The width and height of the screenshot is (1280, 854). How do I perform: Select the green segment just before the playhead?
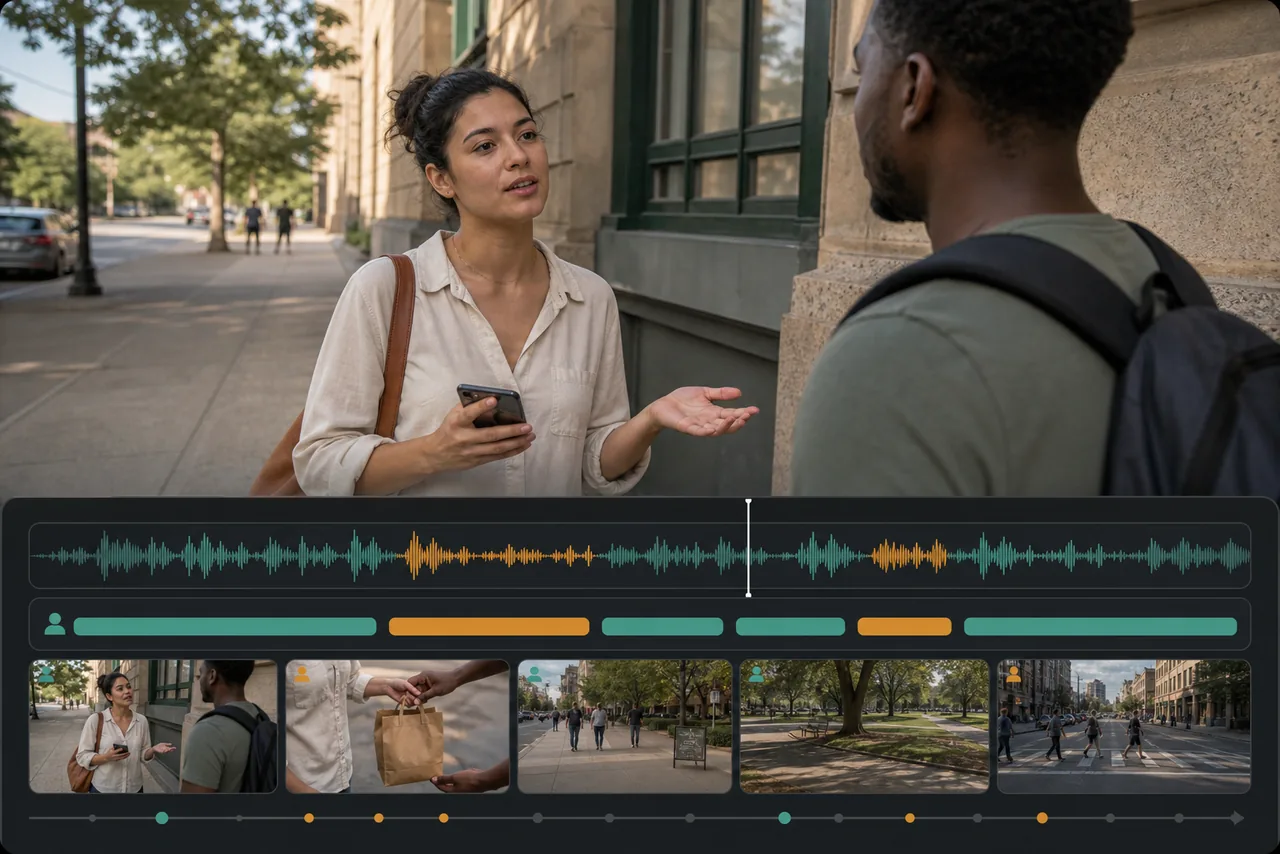[662, 627]
